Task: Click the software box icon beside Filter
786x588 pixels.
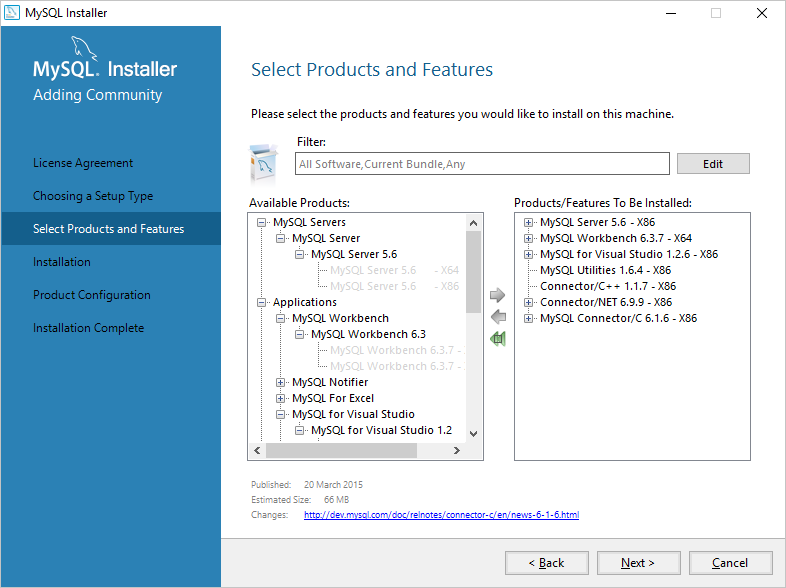Action: click(264, 163)
